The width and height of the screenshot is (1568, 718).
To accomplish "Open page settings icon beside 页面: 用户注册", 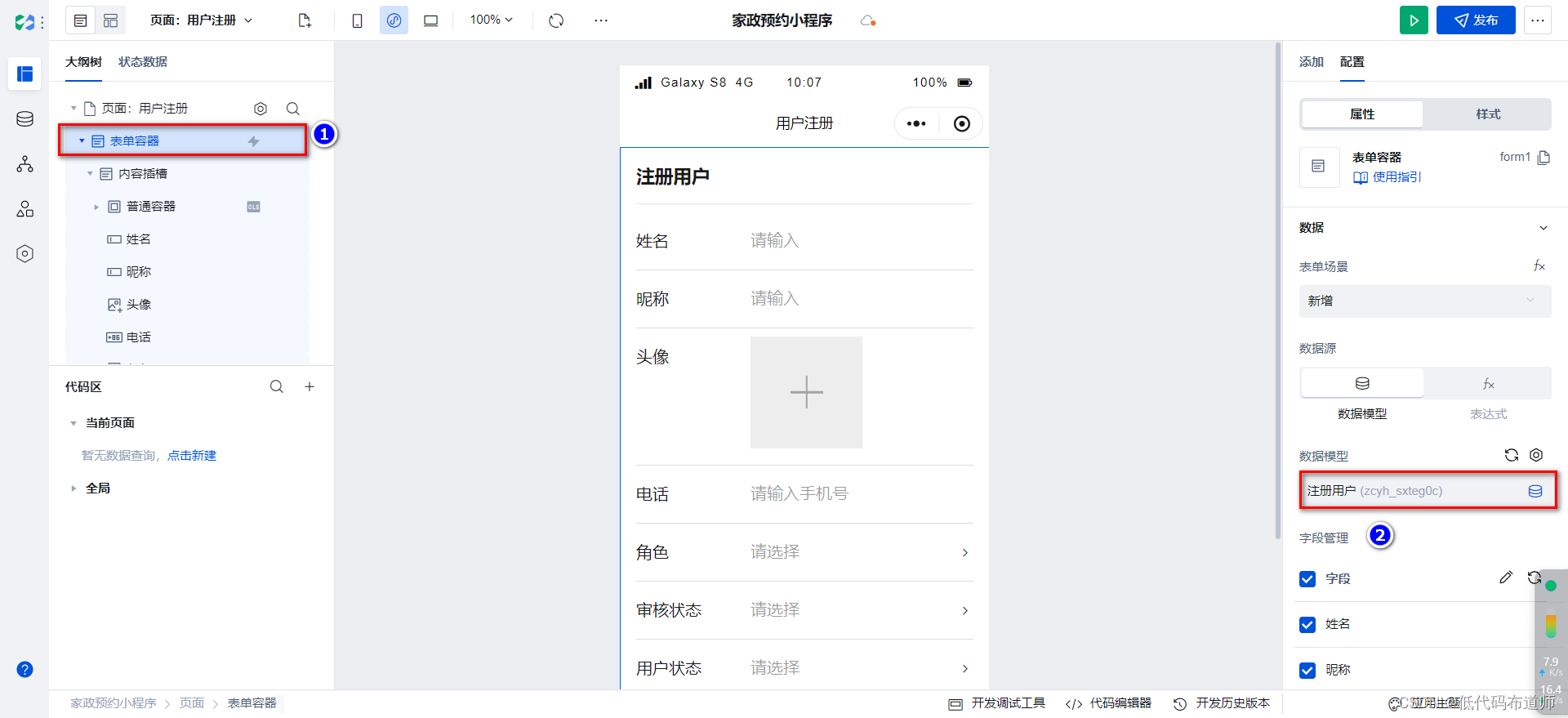I will pos(261,109).
